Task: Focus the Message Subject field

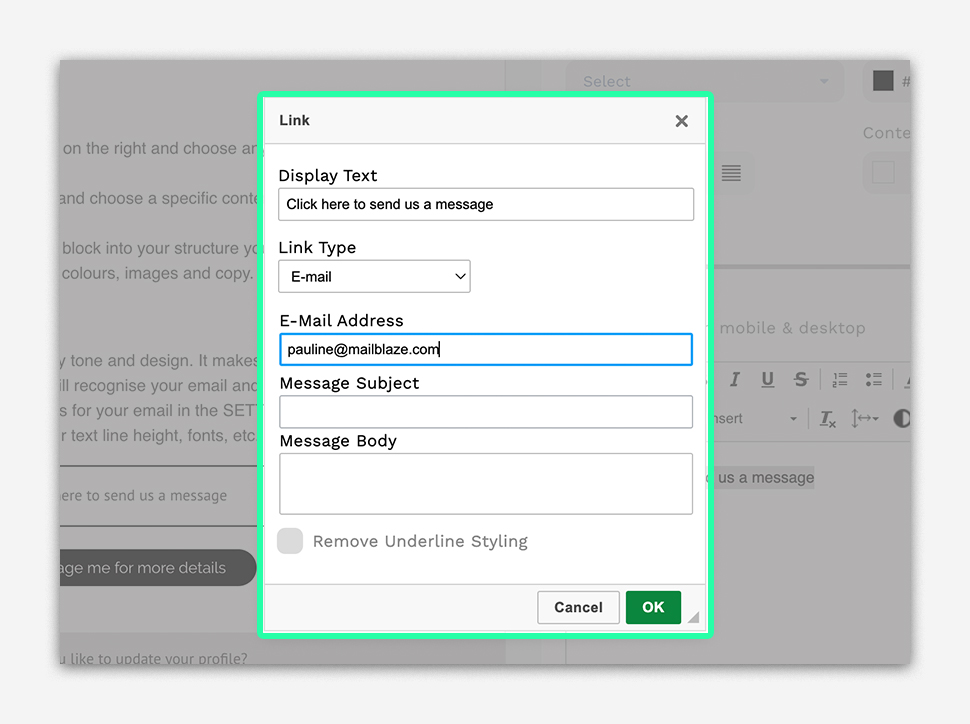Action: click(485, 412)
